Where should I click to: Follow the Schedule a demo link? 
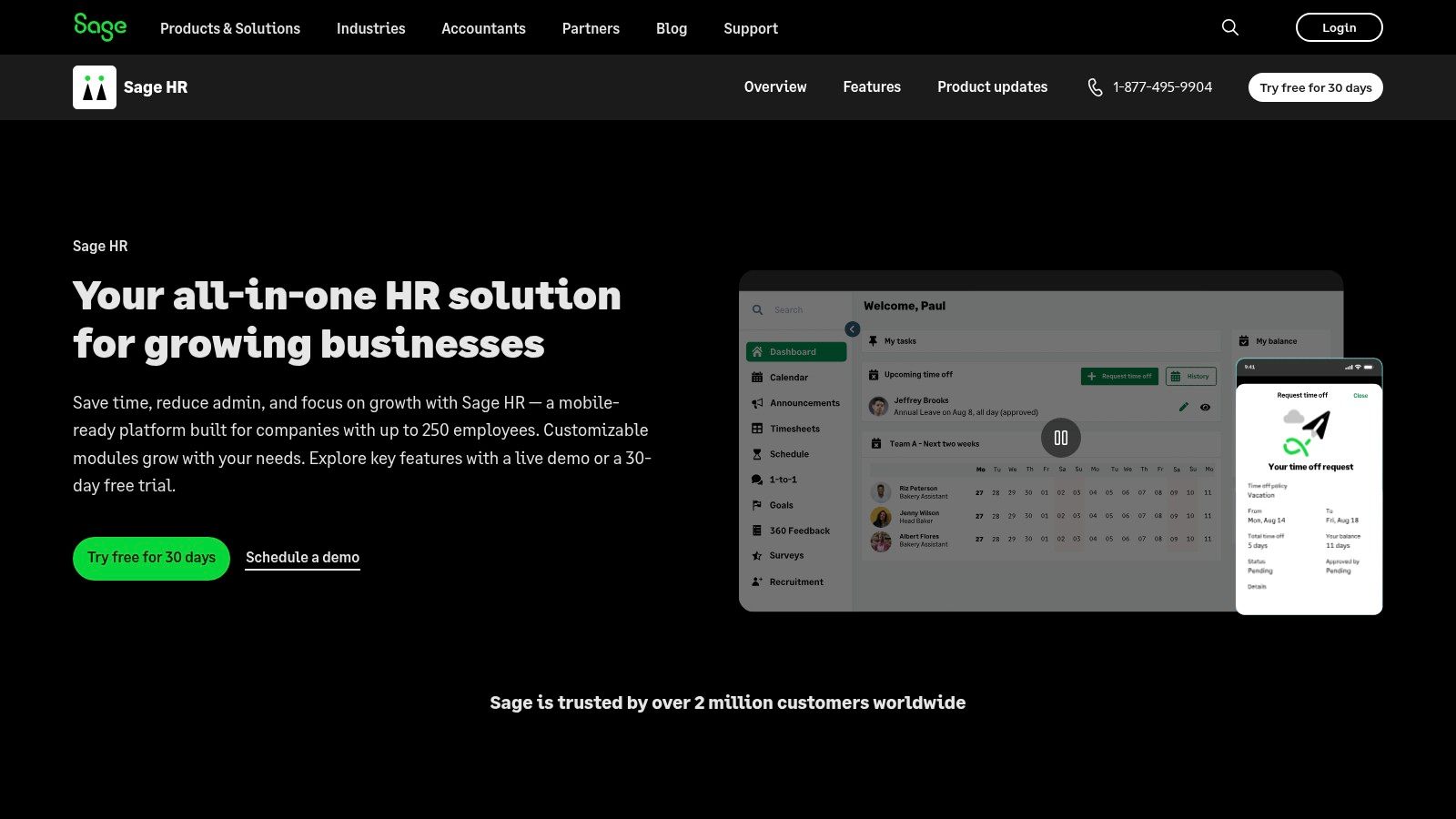(303, 558)
